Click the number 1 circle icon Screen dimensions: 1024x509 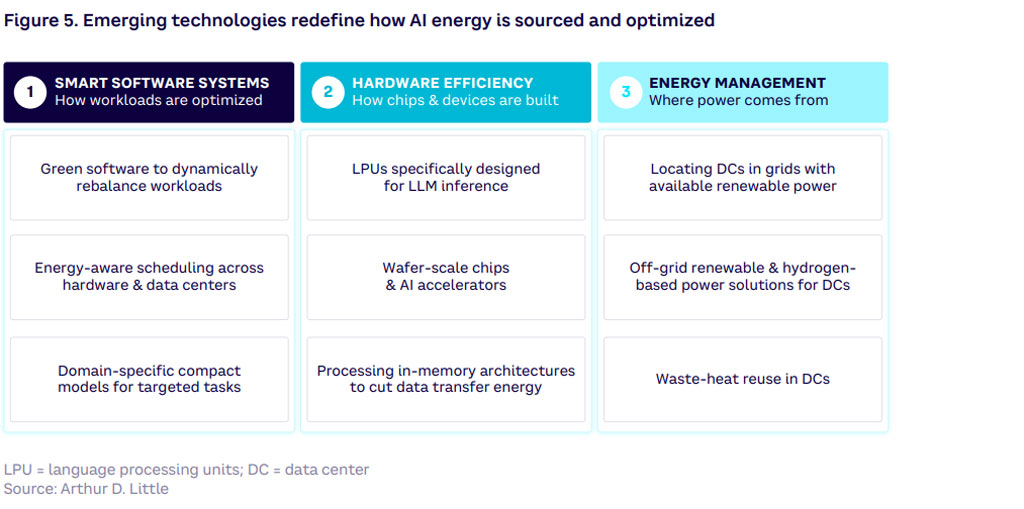(30, 92)
